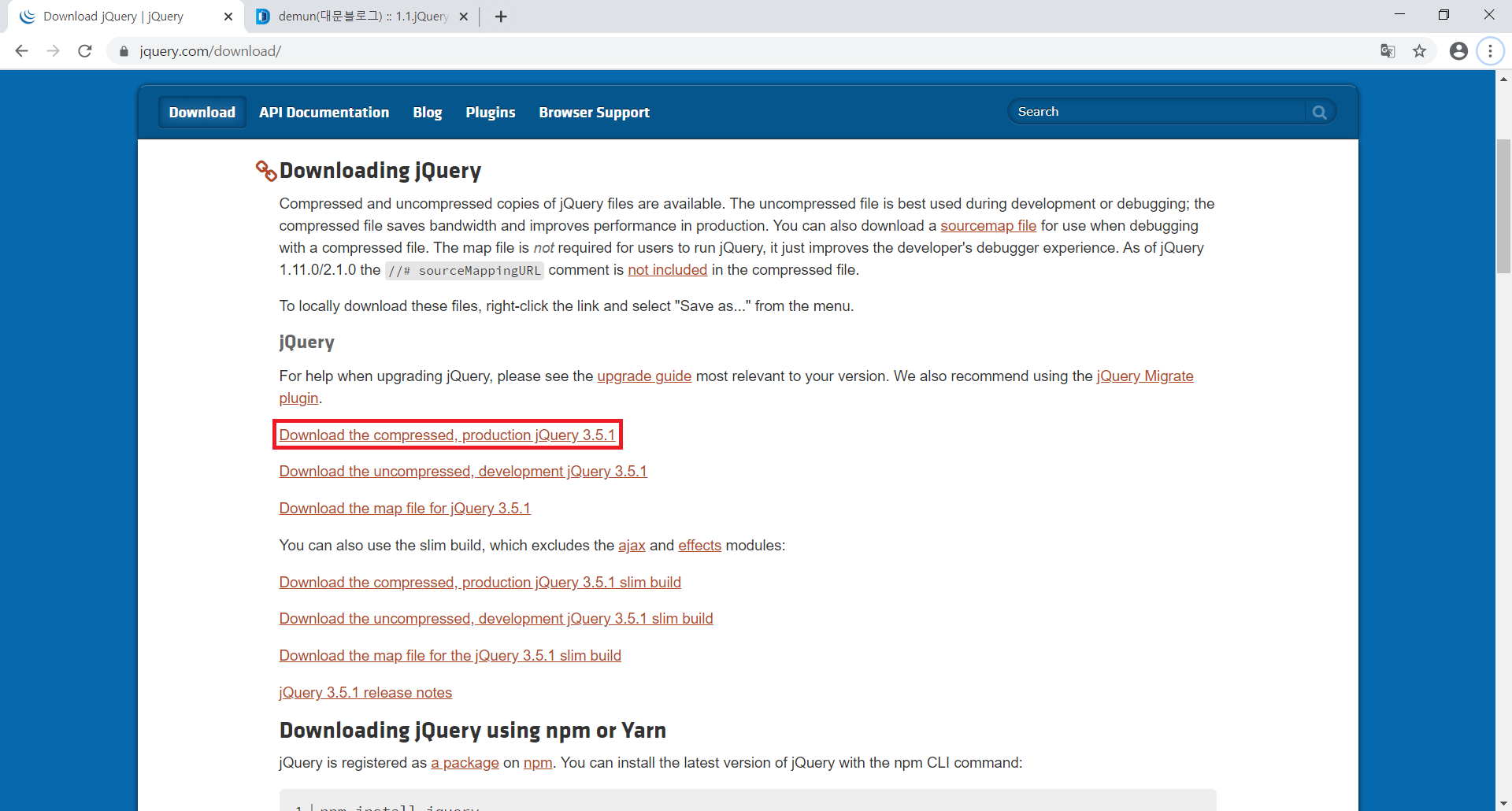Go back to the previous page
The width and height of the screenshot is (1512, 811).
pos(22,51)
